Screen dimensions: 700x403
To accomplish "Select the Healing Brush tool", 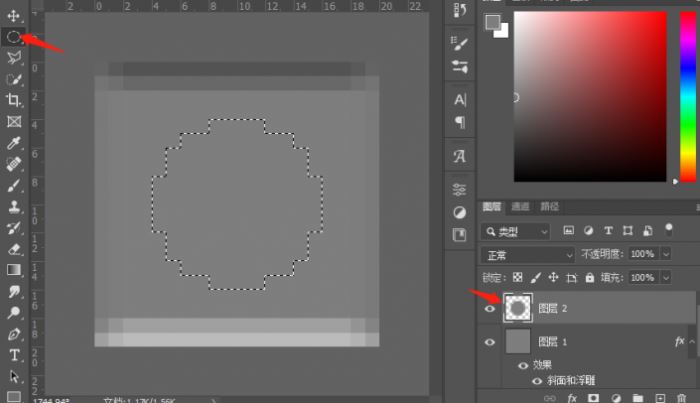I will click(14, 164).
